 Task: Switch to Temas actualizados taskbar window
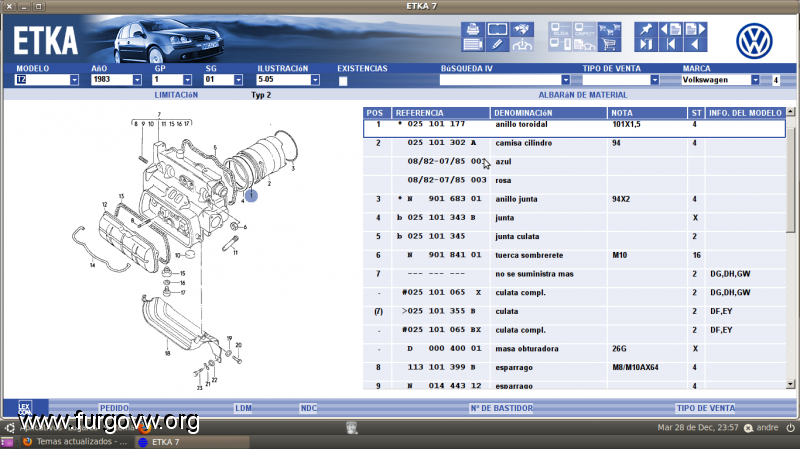pos(76,442)
